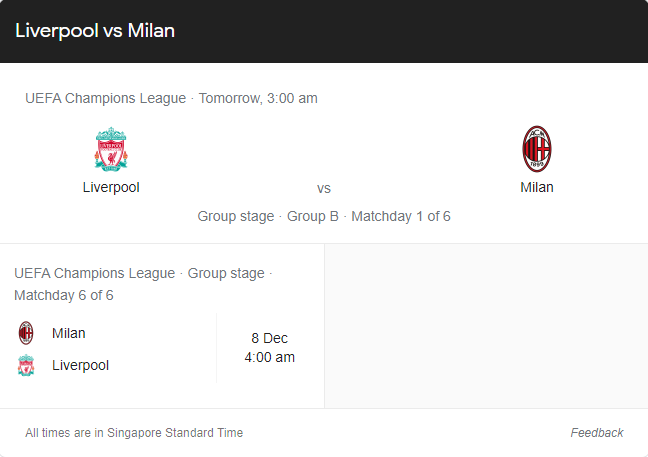Click the Matchday 6 of 6 heading
Screen dimensions: 648x457
tap(64, 295)
